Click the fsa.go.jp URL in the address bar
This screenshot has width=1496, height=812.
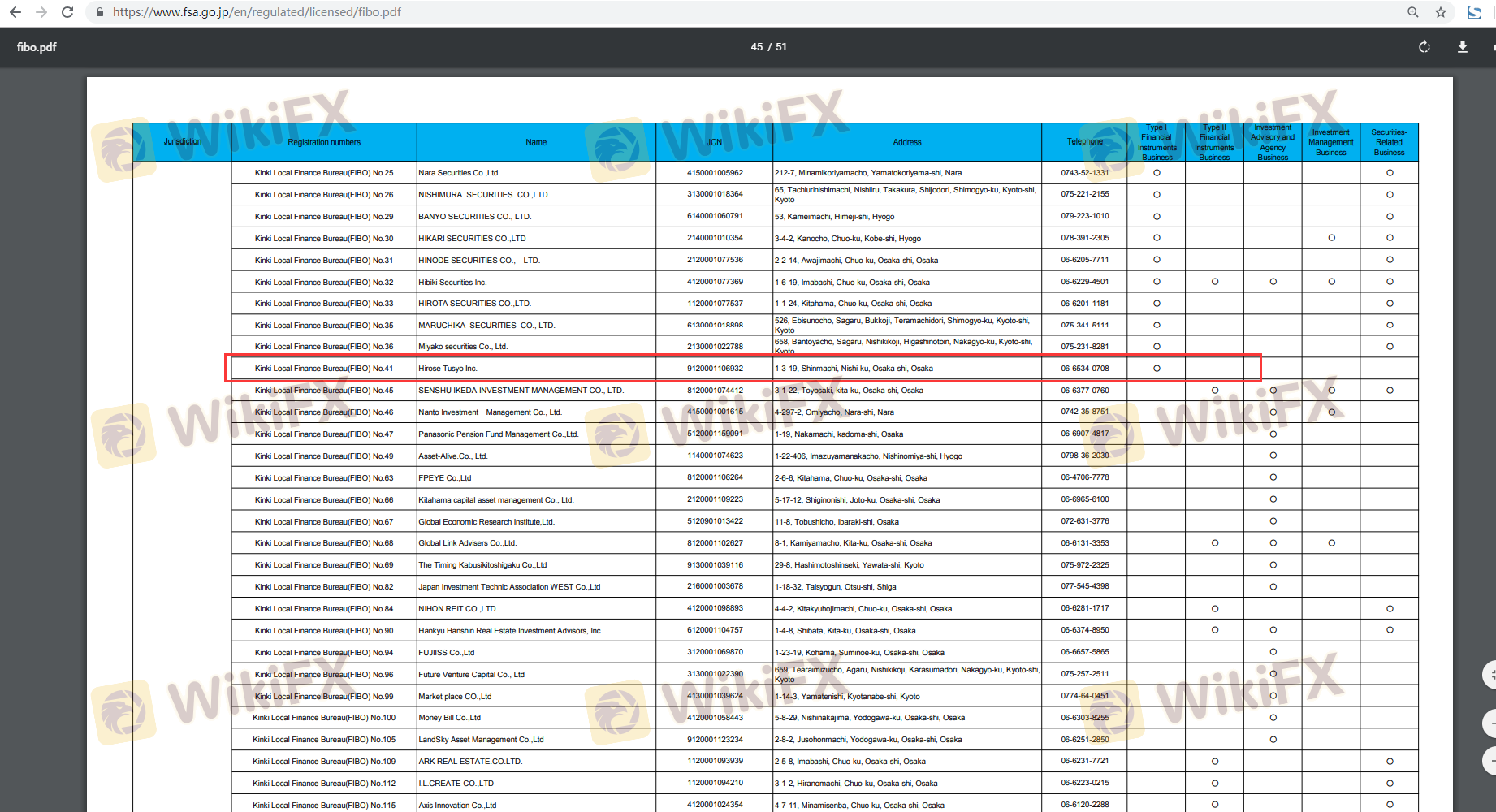point(257,12)
